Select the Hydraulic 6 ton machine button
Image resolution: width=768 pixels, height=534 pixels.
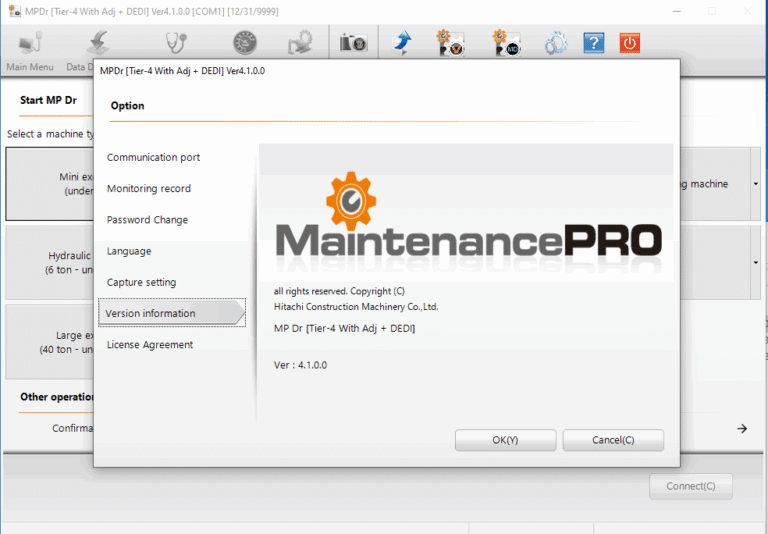click(x=49, y=263)
